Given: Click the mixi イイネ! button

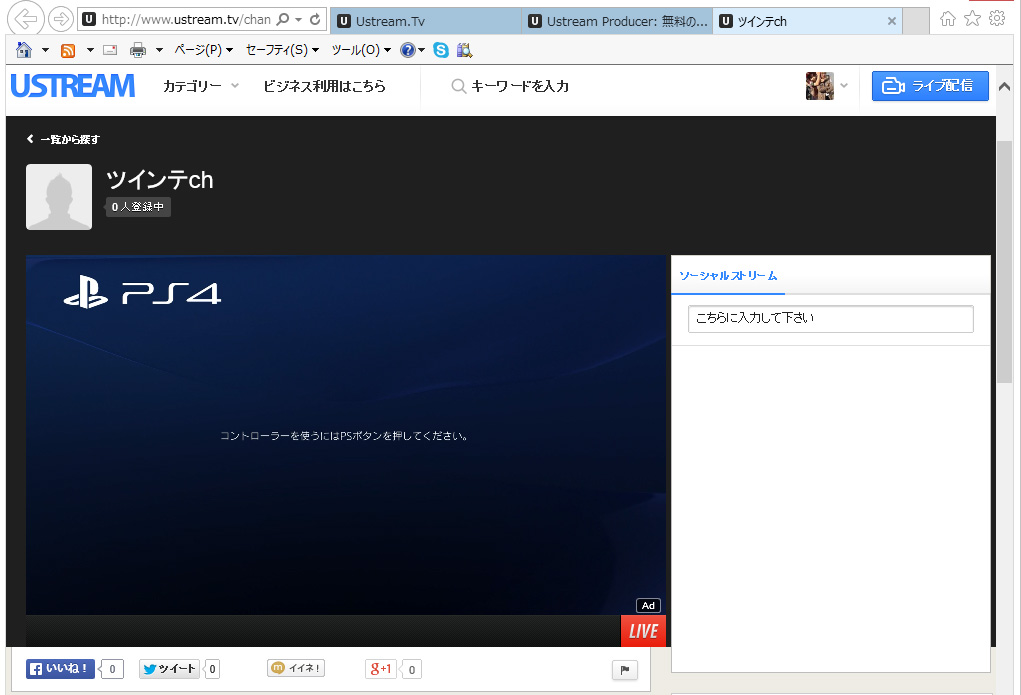Looking at the screenshot, I should (x=296, y=669).
